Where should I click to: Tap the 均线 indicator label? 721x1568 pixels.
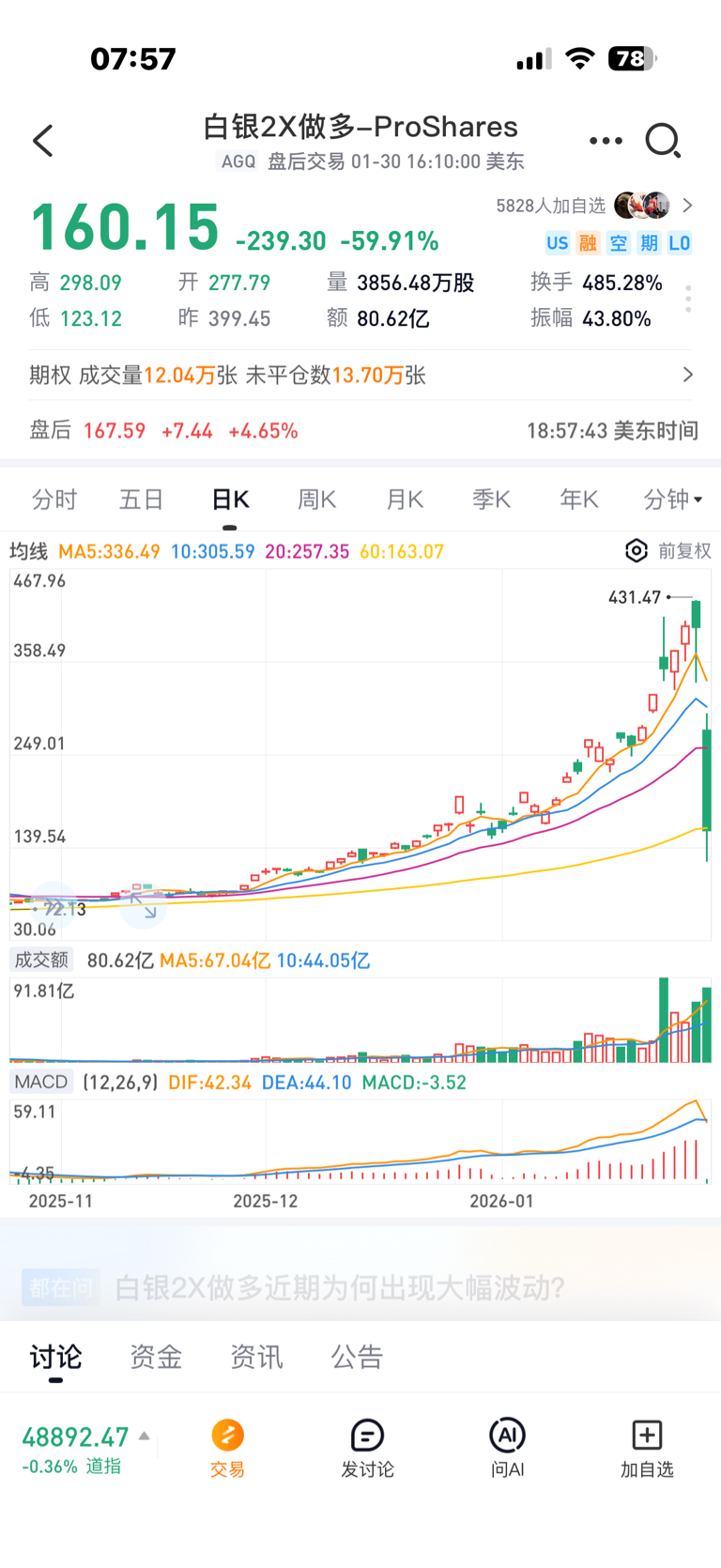[x=29, y=551]
